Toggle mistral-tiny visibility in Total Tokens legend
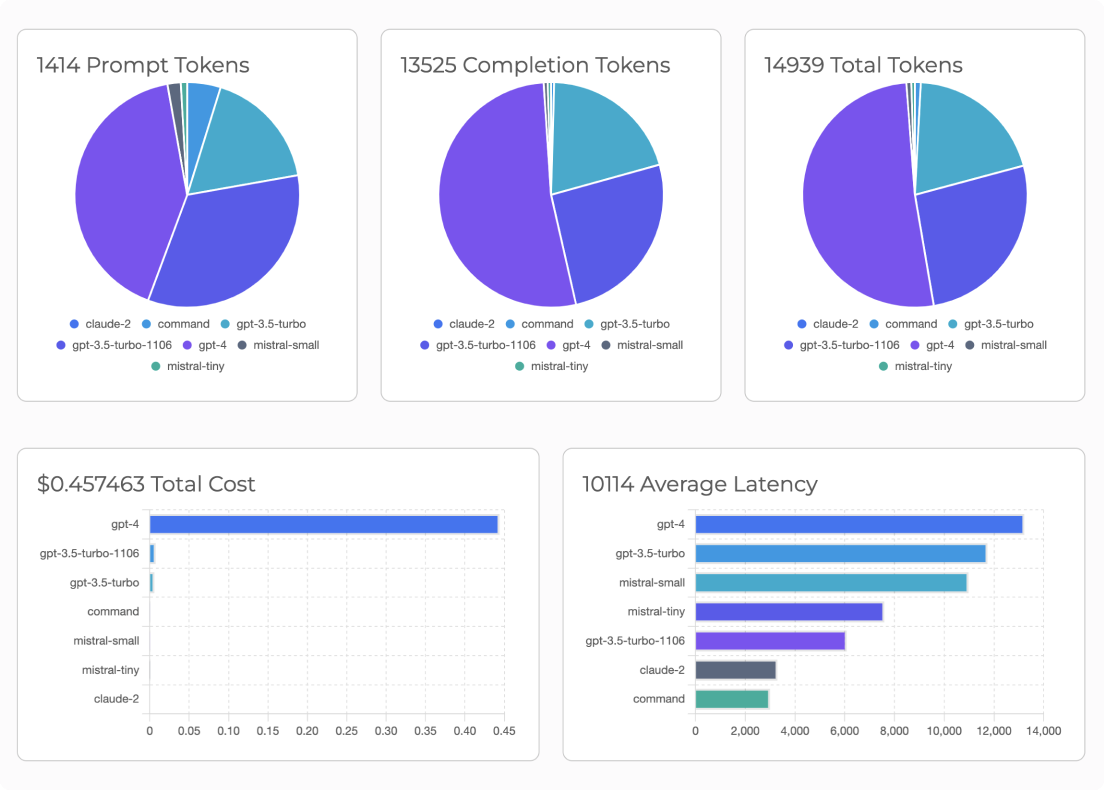Viewport: 1104px width, 790px height. pos(883,366)
